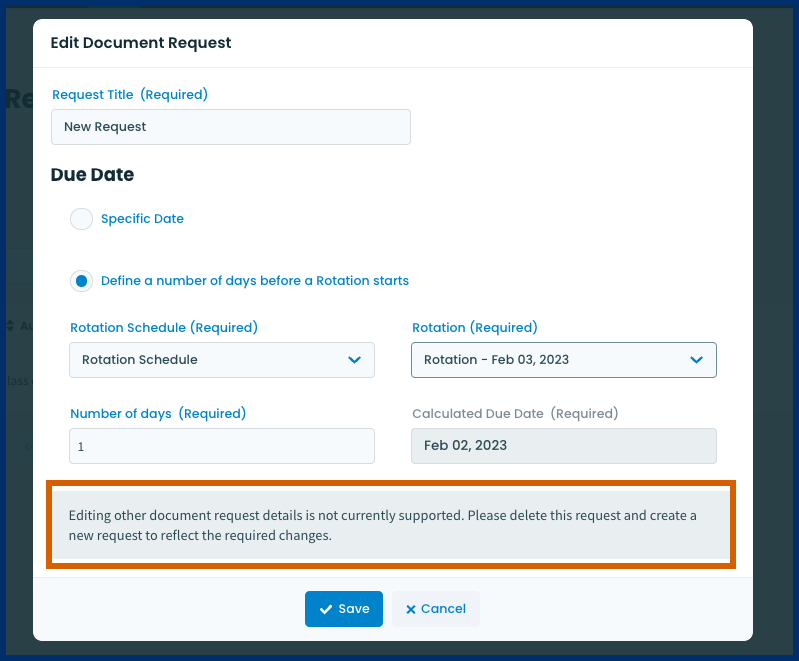Click the Edit Document Request title
Screen dimensions: 799x661
pos(141,43)
